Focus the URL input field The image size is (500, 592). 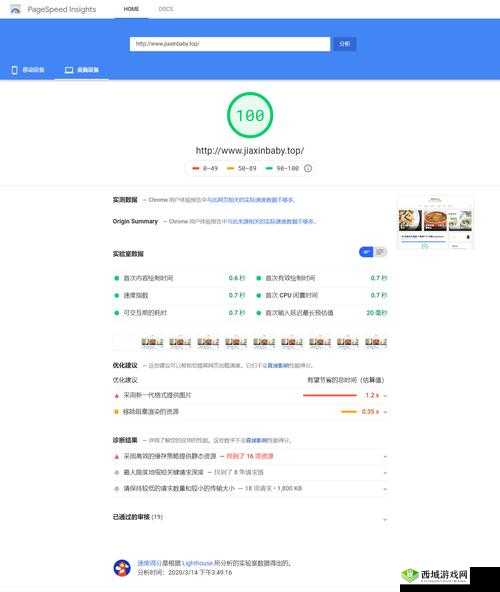click(230, 44)
